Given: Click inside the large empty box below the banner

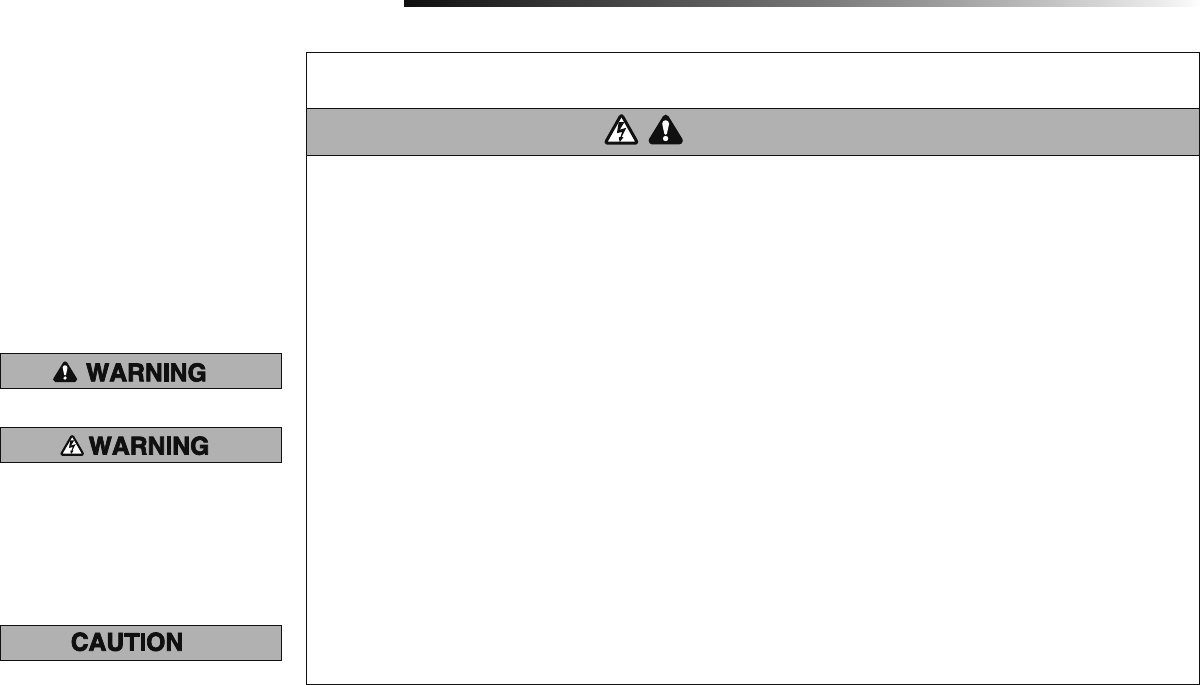Looking at the screenshot, I should pos(753,420).
